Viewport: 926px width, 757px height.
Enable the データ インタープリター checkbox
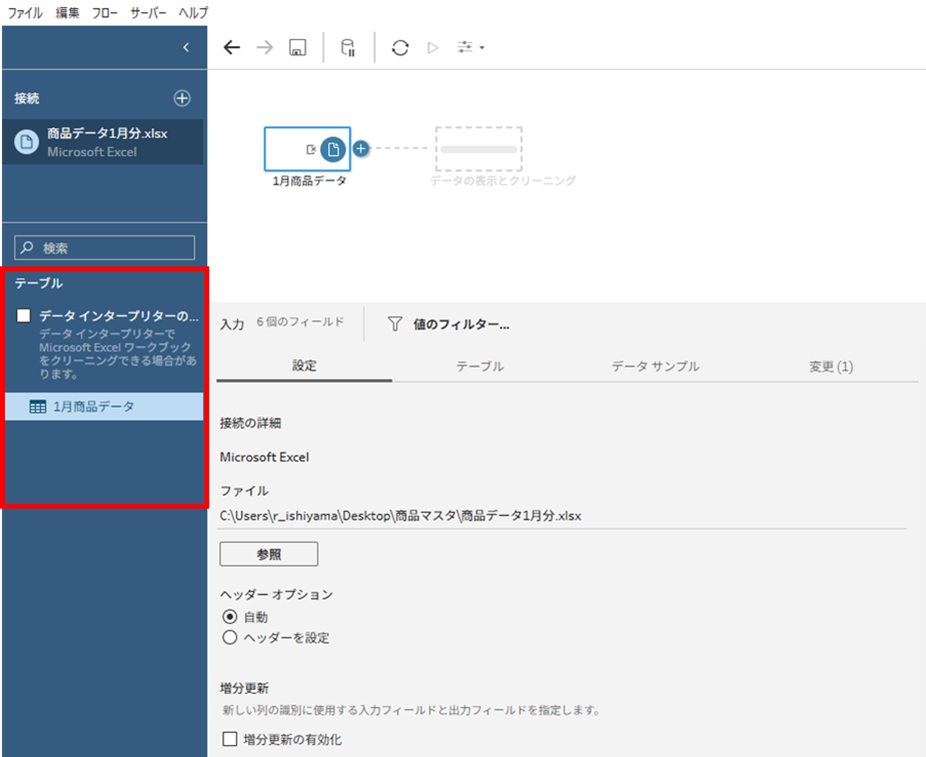[24, 316]
